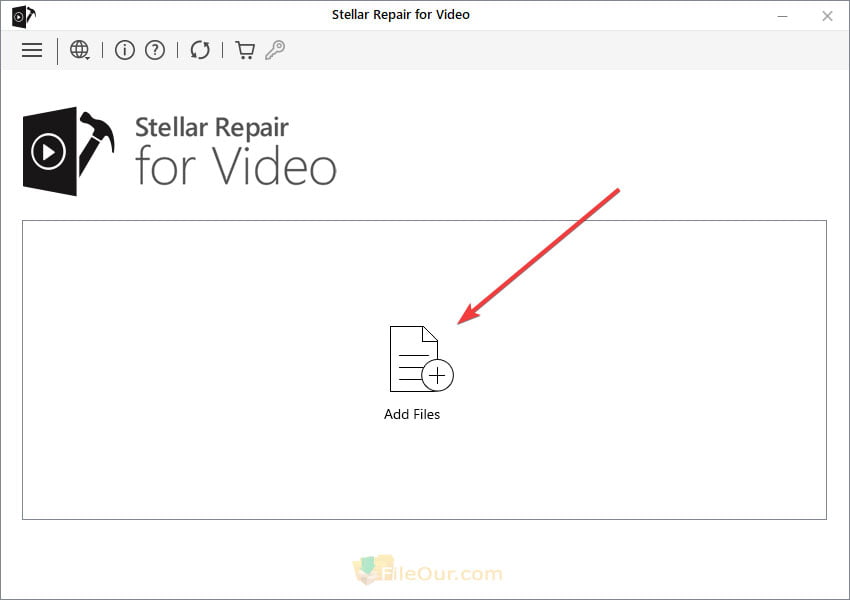Expand the small arrow beside the globe icon

coord(88,57)
